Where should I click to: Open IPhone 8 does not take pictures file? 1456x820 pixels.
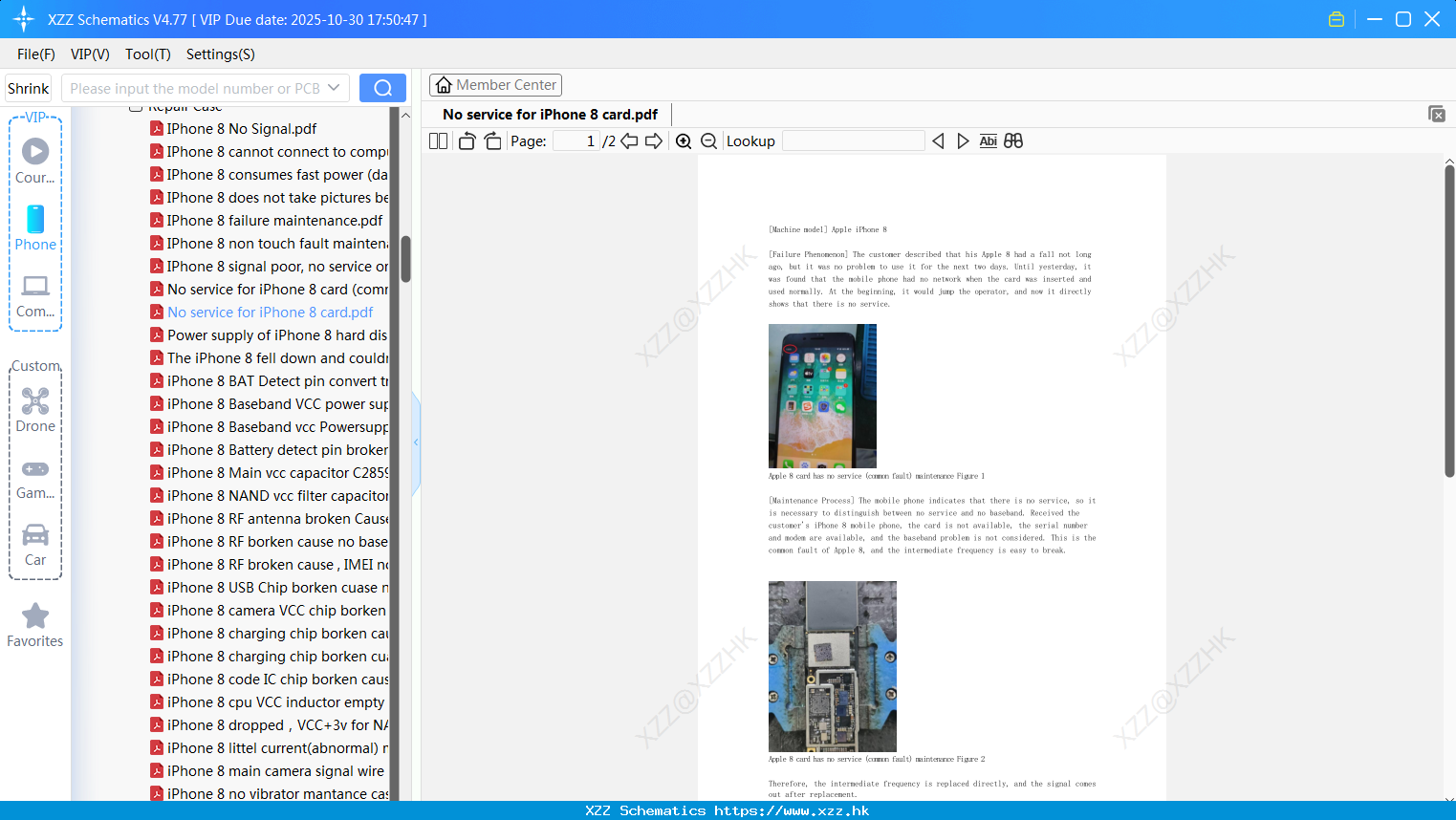tap(277, 197)
